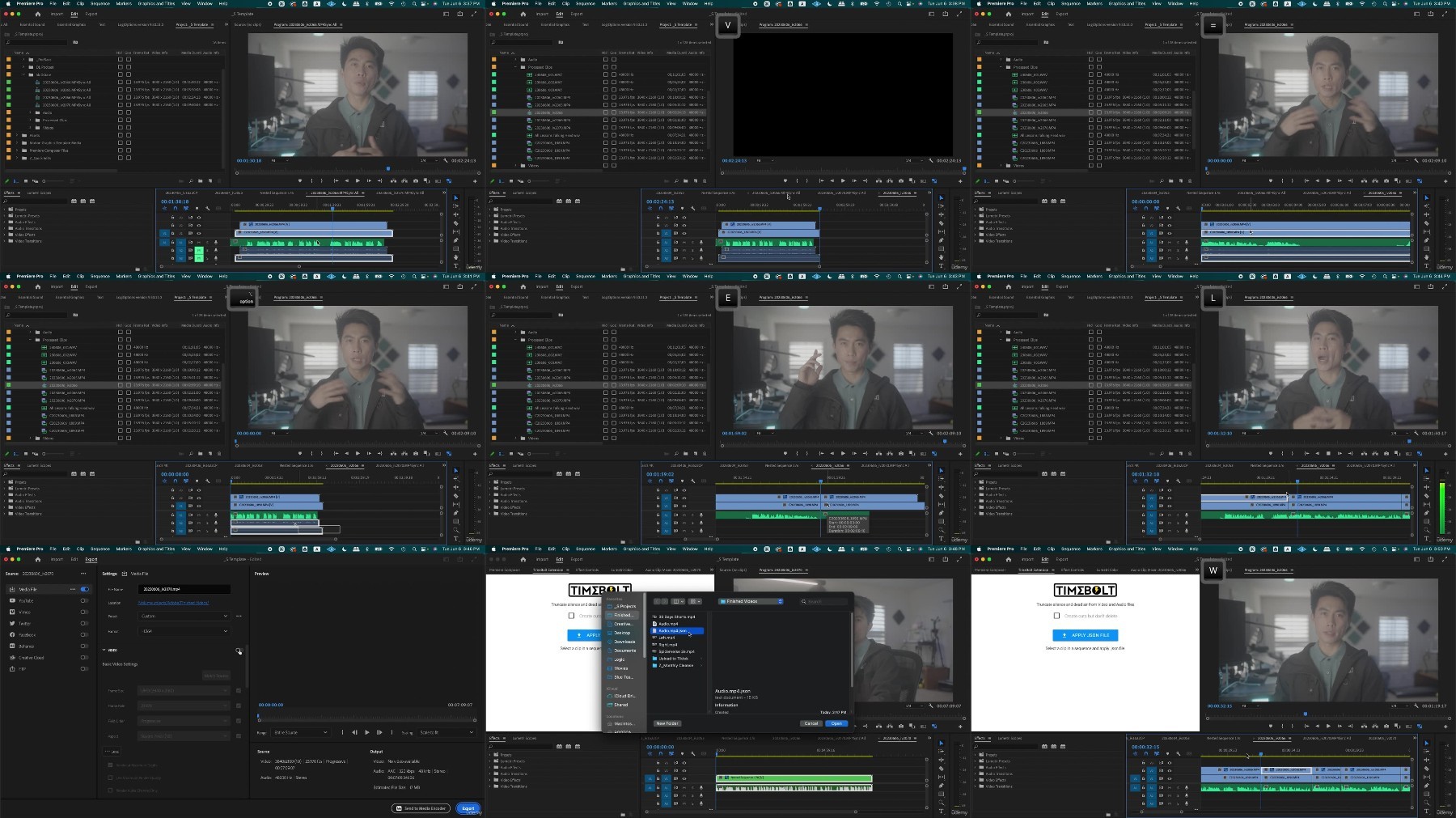Click the Back arrow in the Open file dialog
Image resolution: width=1456 pixels, height=818 pixels.
click(657, 601)
